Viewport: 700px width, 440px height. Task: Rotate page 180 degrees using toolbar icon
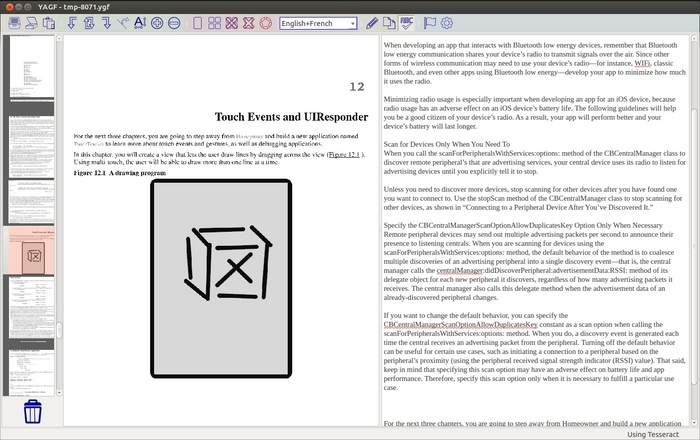[x=89, y=23]
